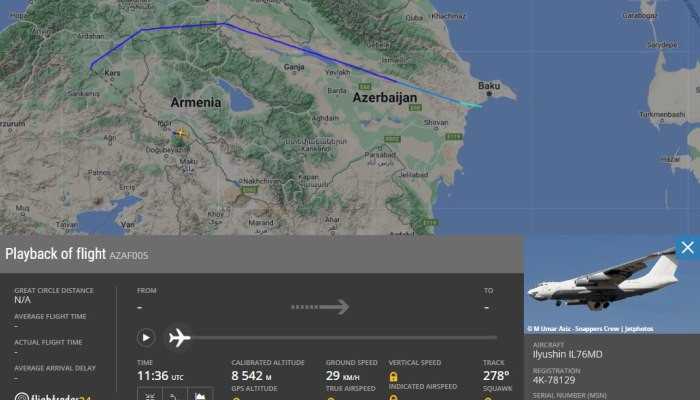The height and width of the screenshot is (400, 700).
Task: Open the Jetphotos photo credit link
Action: pos(639,329)
